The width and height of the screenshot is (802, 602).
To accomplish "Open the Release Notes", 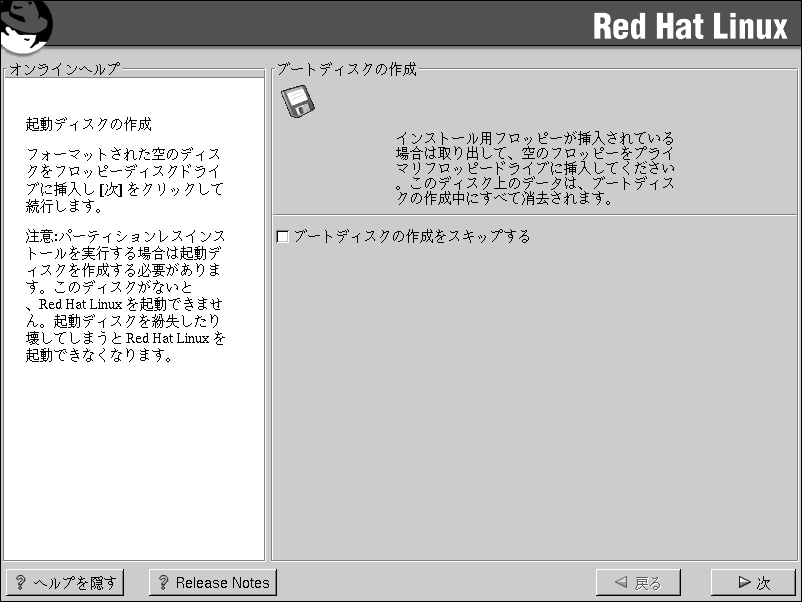I will pos(212,583).
